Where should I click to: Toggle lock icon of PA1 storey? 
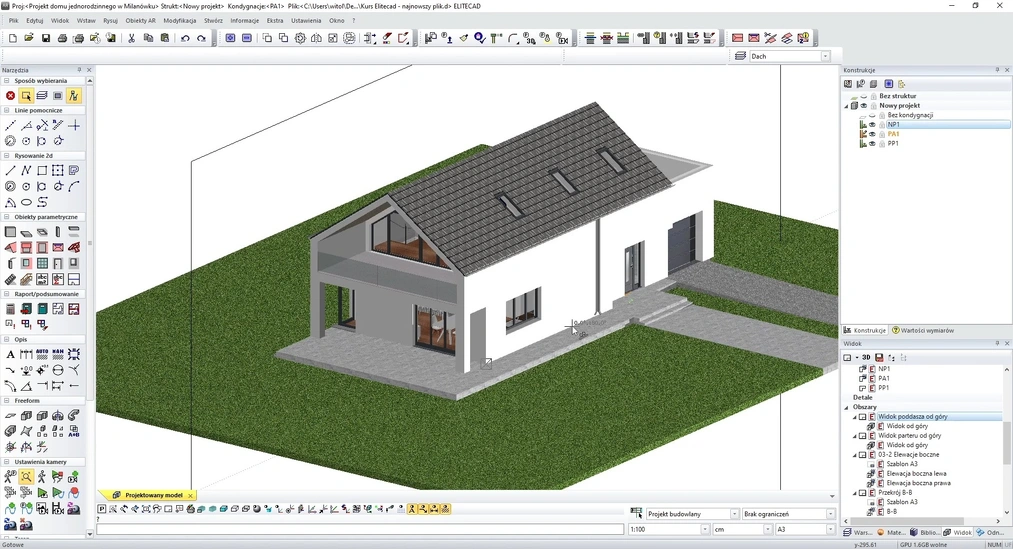click(882, 134)
